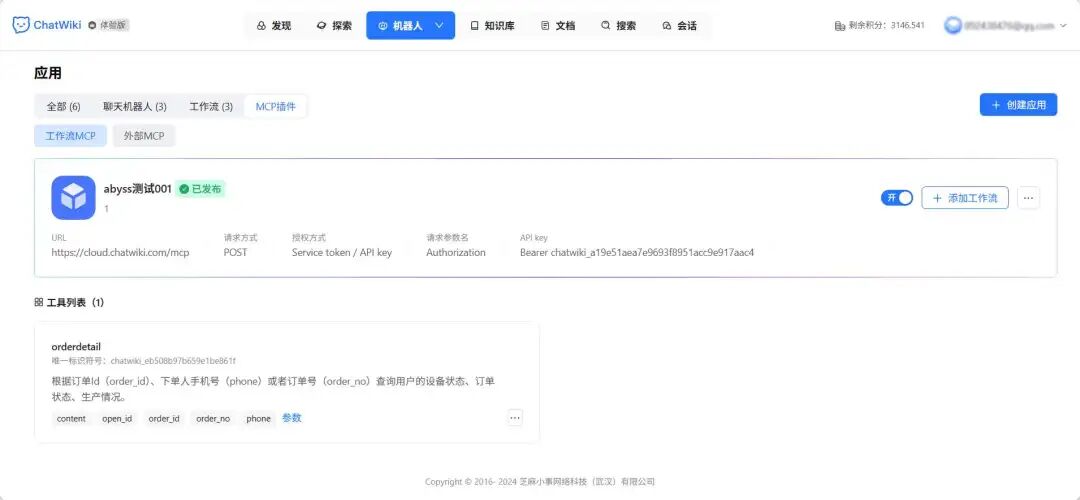Expand the 机器人 dropdown menu
The width and height of the screenshot is (1080, 500).
point(439,26)
